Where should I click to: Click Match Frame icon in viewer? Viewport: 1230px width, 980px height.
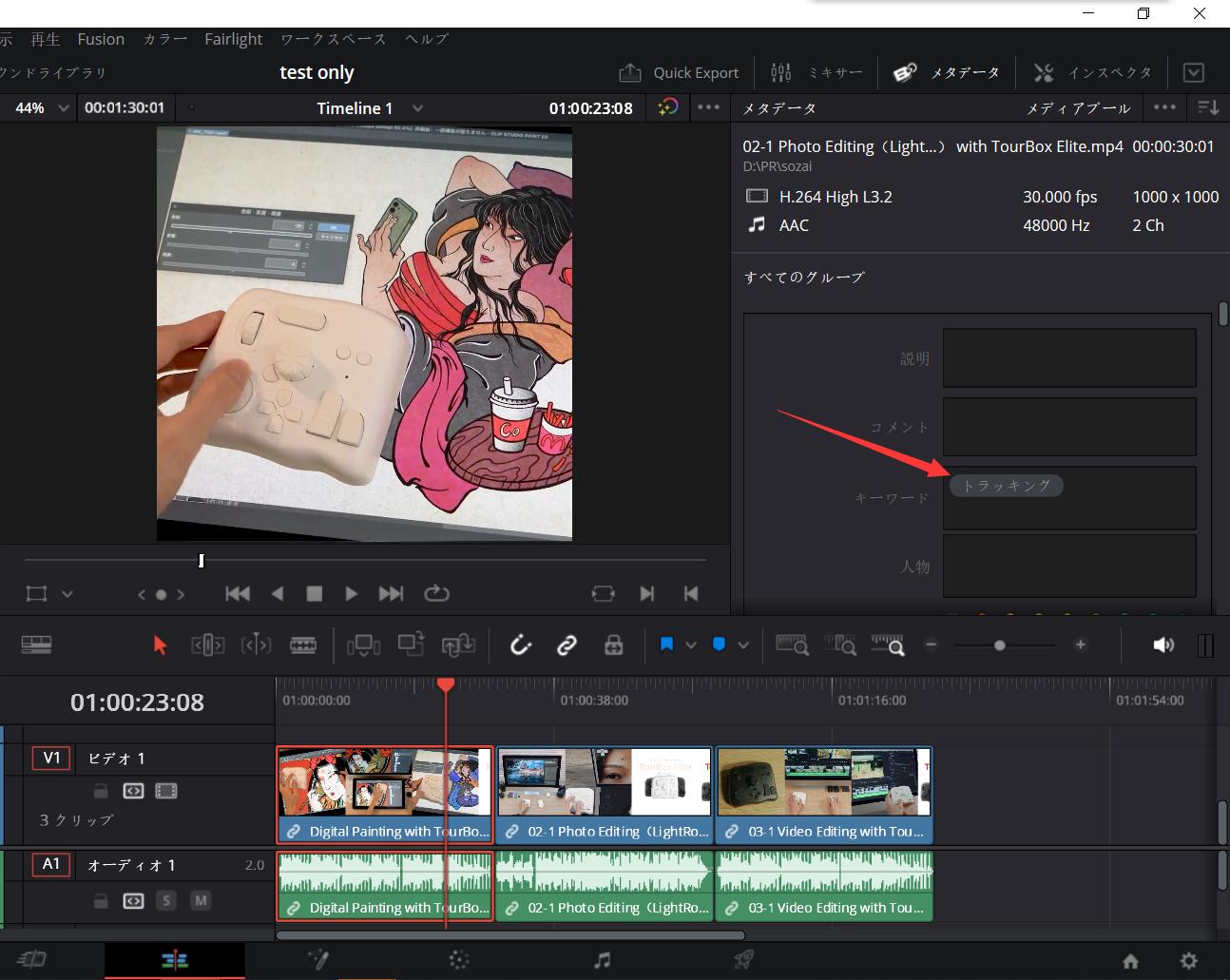point(603,593)
